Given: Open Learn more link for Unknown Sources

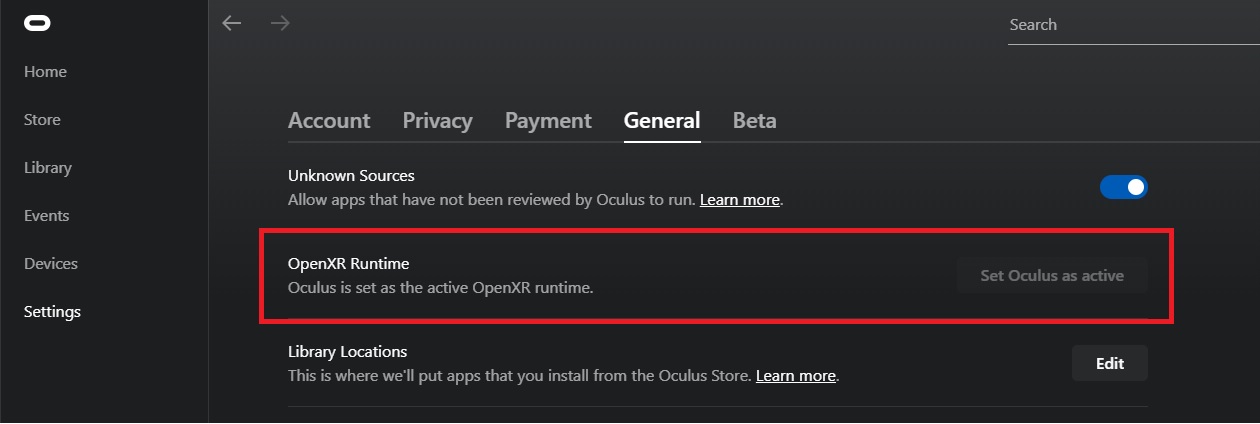Looking at the screenshot, I should pyautogui.click(x=740, y=200).
